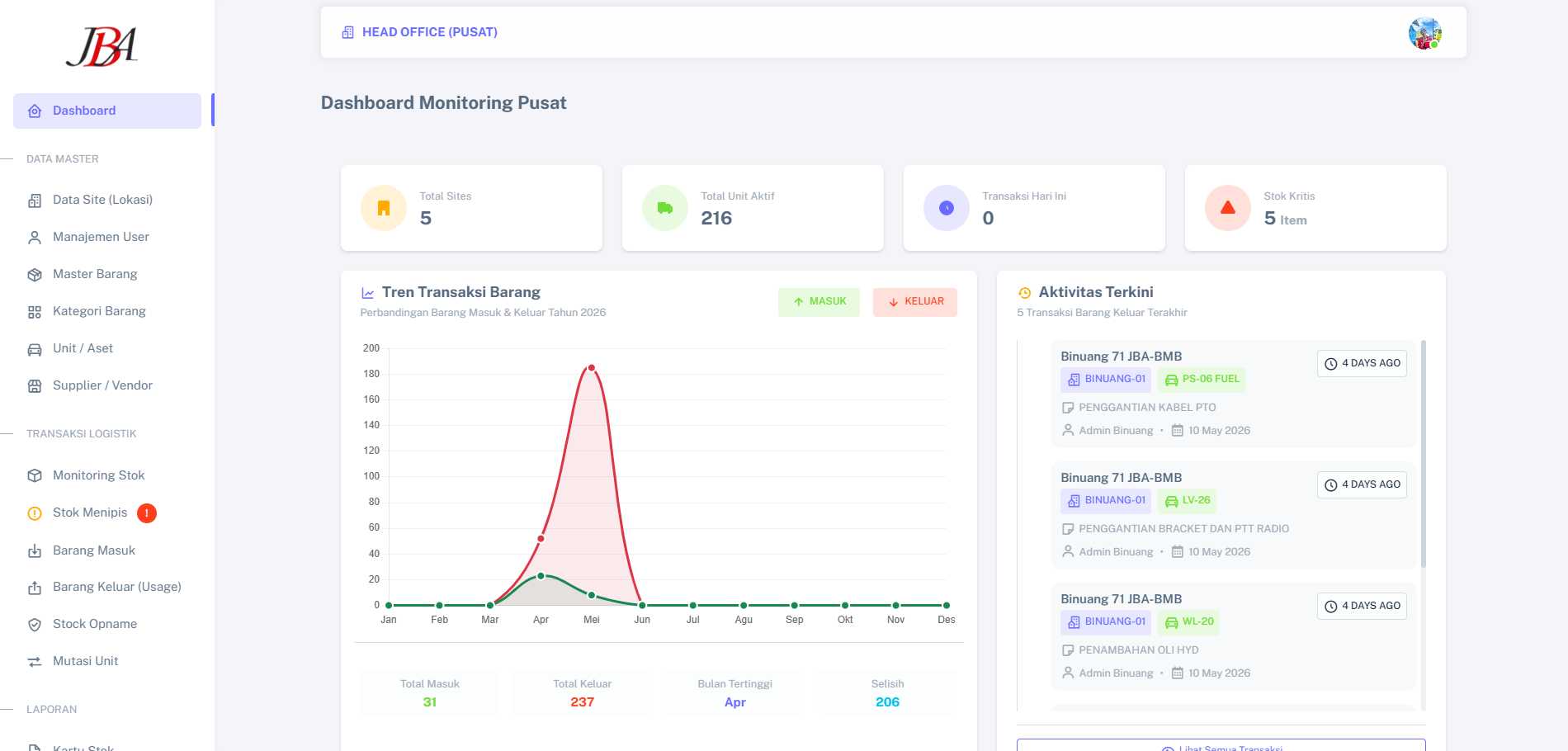
Task: Click the Monitoring Stok cube icon
Action: [35, 475]
